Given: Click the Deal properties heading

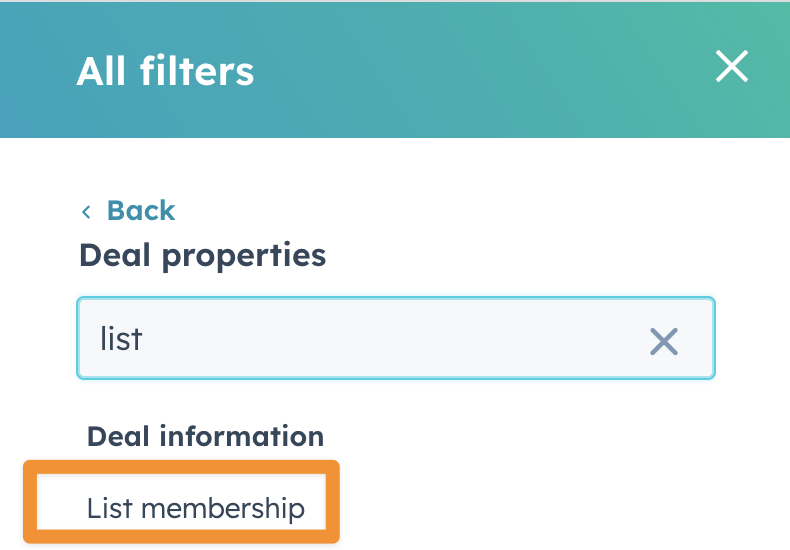Looking at the screenshot, I should pos(202,255).
